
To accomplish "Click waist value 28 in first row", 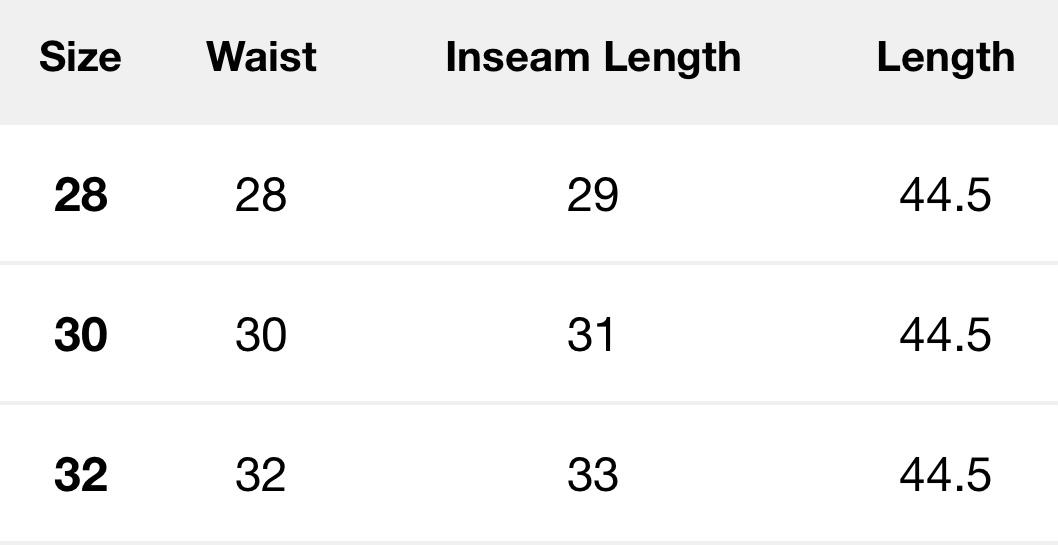I will coord(261,195).
